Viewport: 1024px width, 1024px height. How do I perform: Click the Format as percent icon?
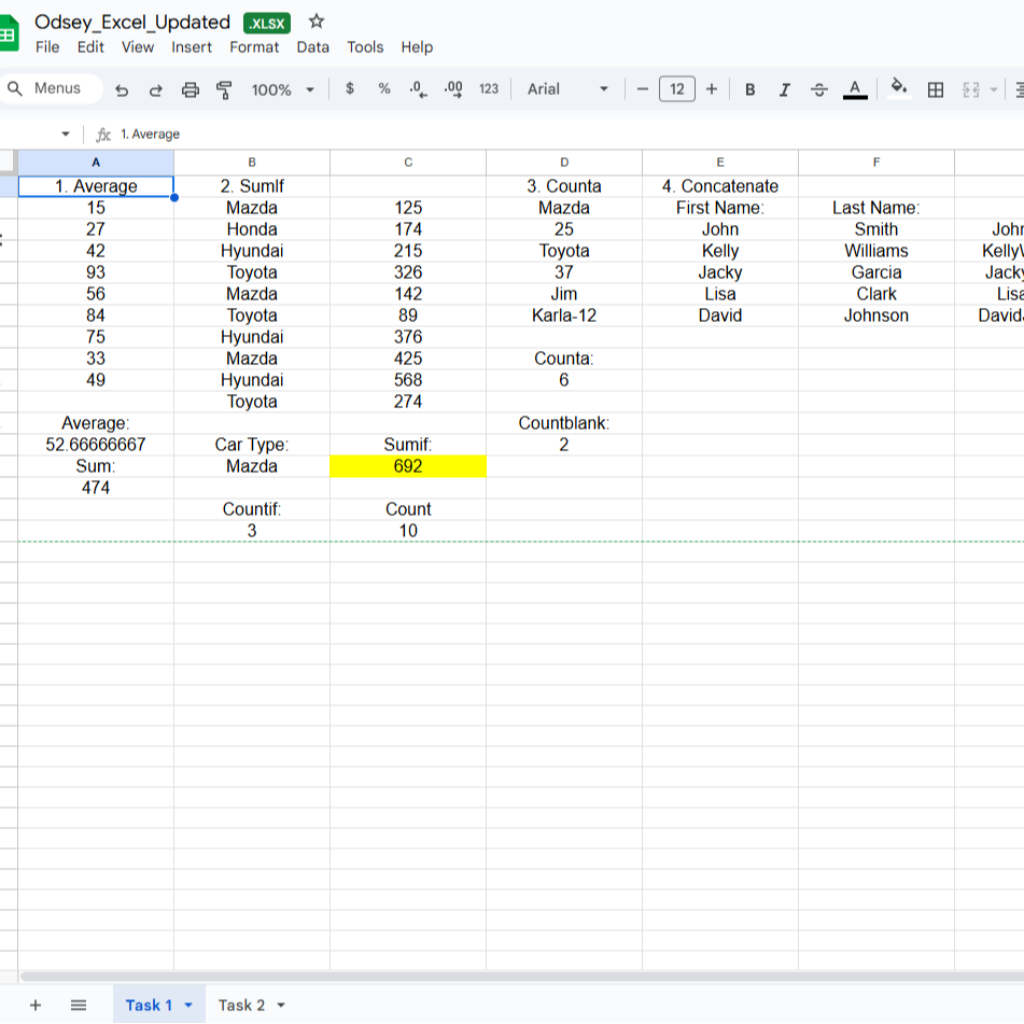coord(384,89)
